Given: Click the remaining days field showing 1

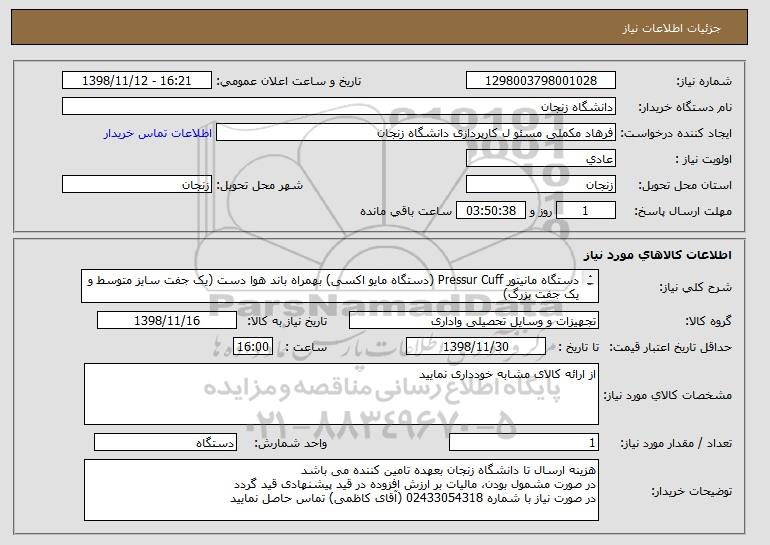Looking at the screenshot, I should [585, 211].
